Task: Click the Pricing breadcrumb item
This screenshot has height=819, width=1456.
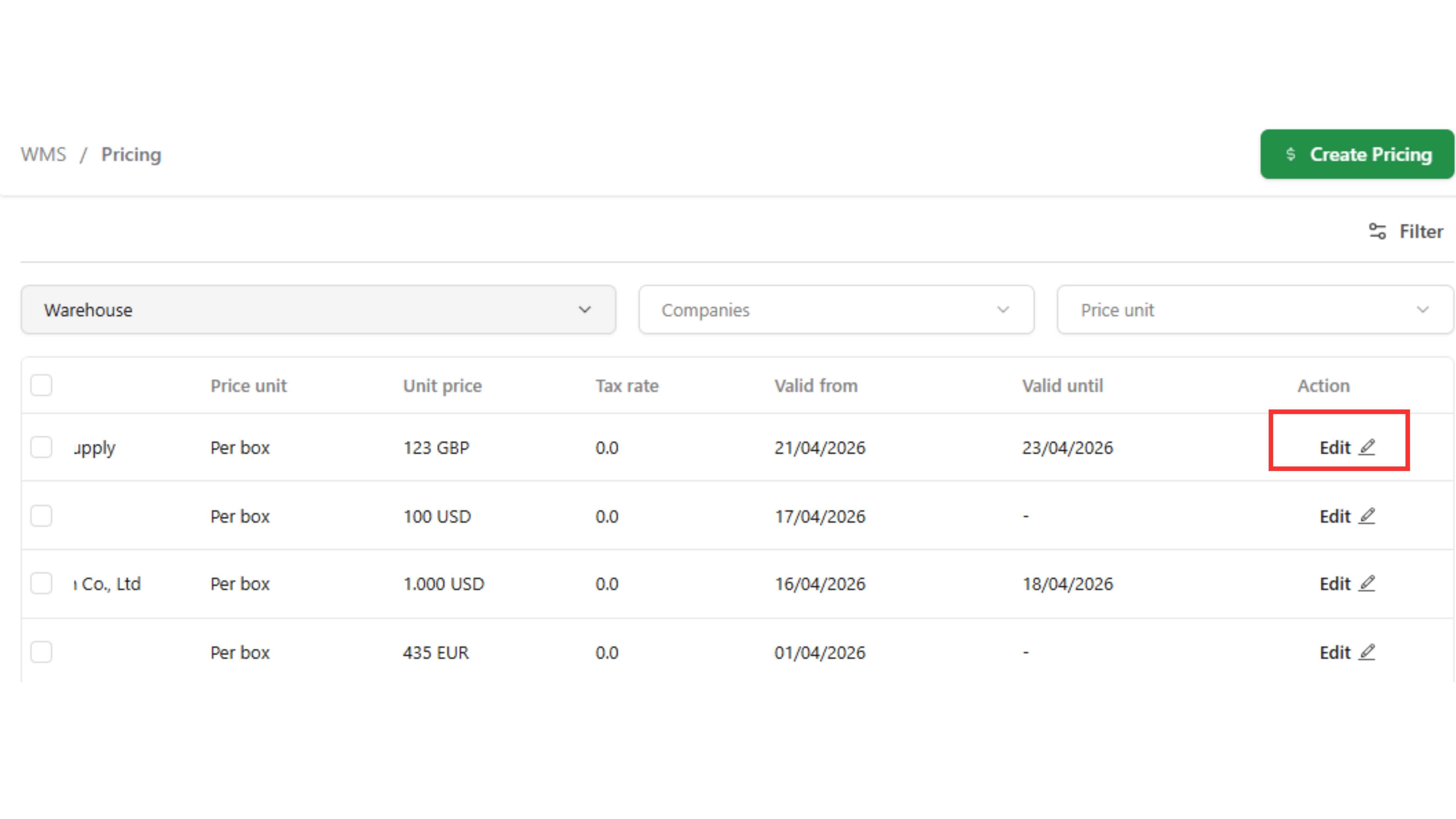Action: pyautogui.click(x=131, y=154)
